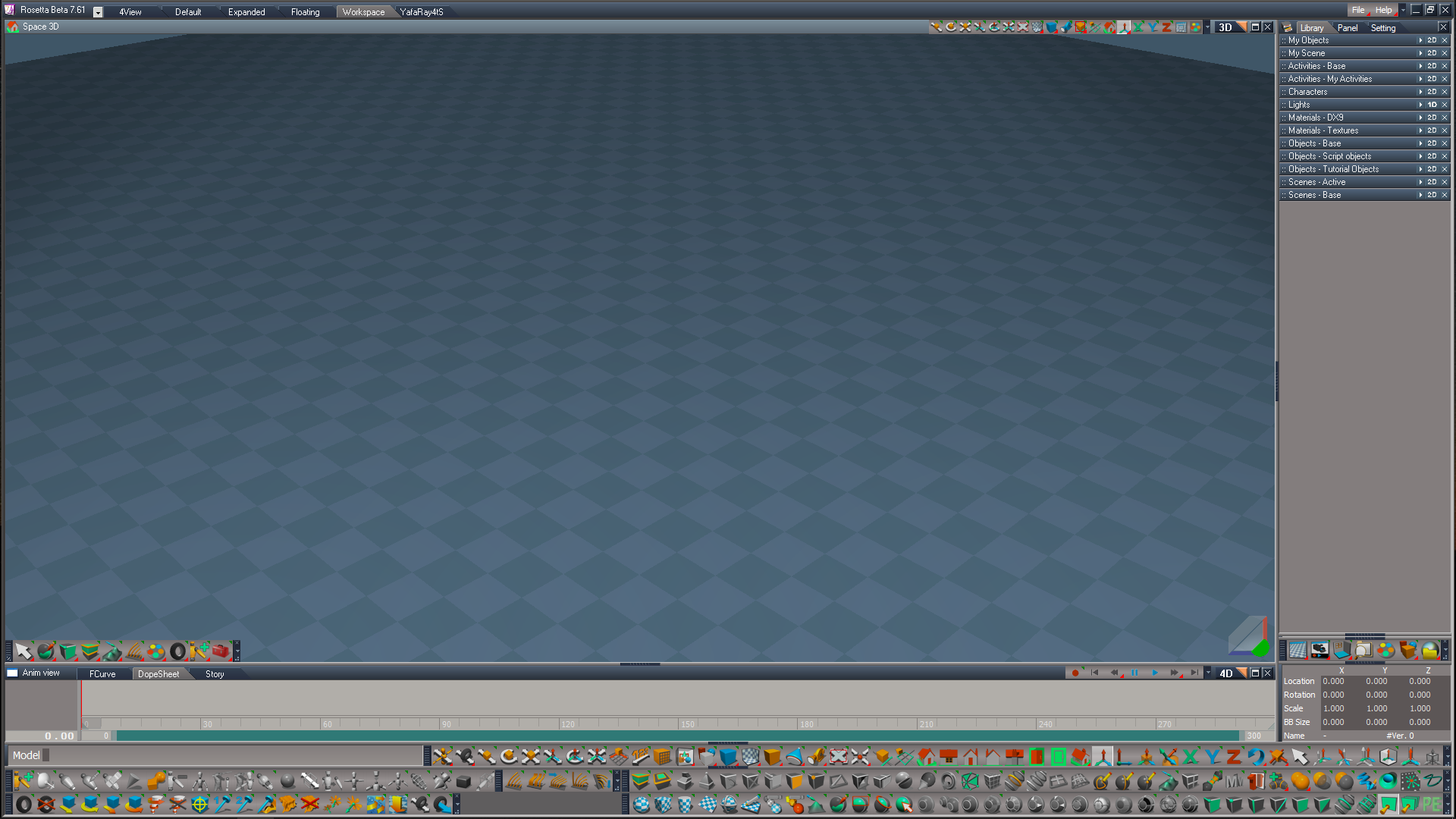Select the teal torus icon
The width and height of the screenshot is (1456, 819).
[x=1389, y=780]
